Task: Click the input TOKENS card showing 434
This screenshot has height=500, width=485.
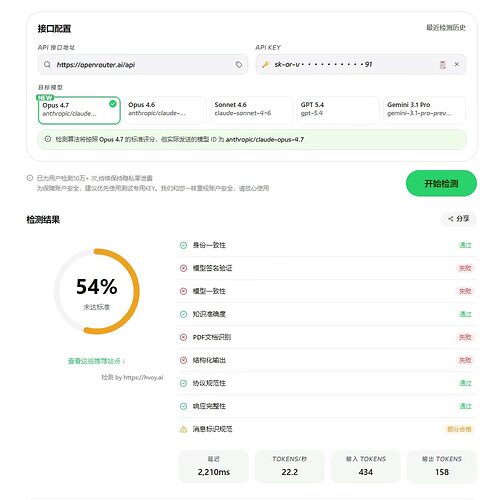Action: (366, 466)
